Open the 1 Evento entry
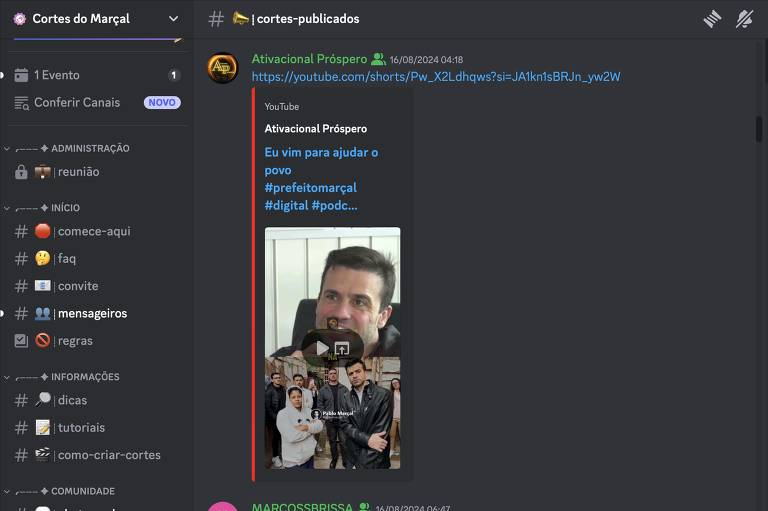Image resolution: width=768 pixels, height=511 pixels. (x=96, y=75)
